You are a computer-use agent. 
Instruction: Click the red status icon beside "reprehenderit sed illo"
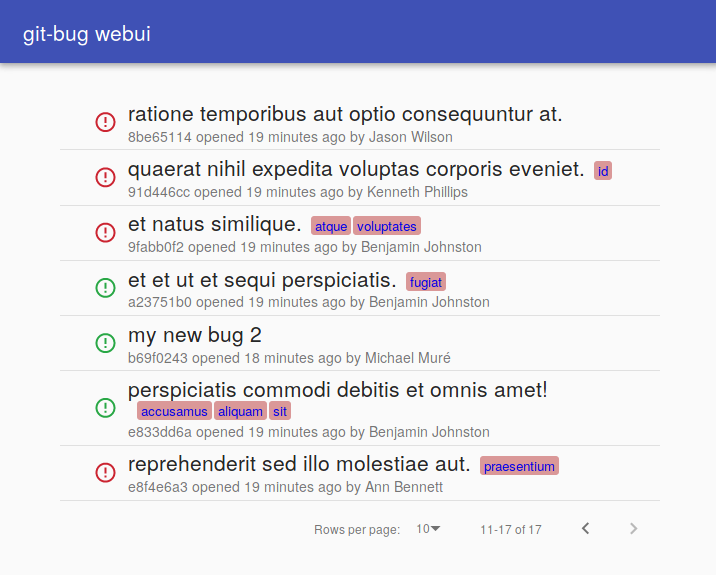[105, 472]
